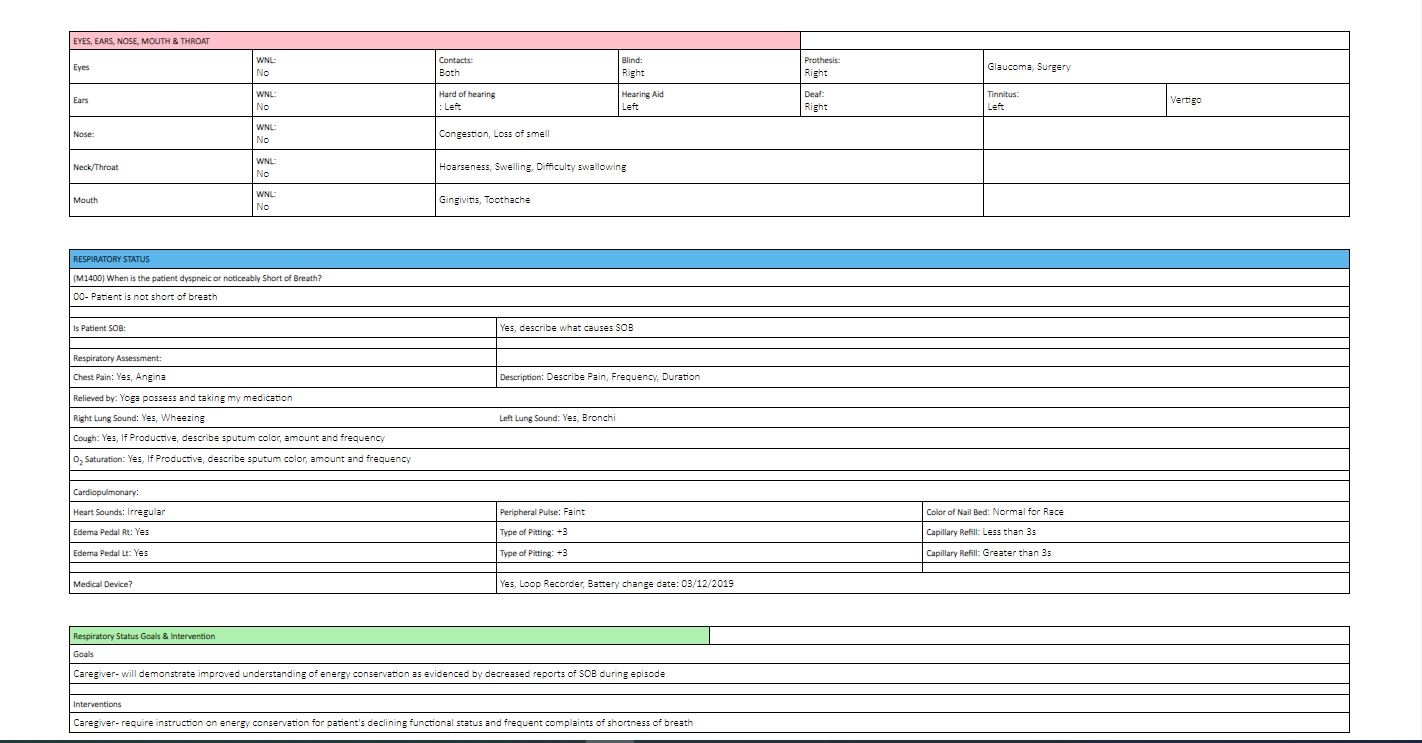Select Congestion, Loss of smell text
The width and height of the screenshot is (1422, 743).
[x=494, y=134]
